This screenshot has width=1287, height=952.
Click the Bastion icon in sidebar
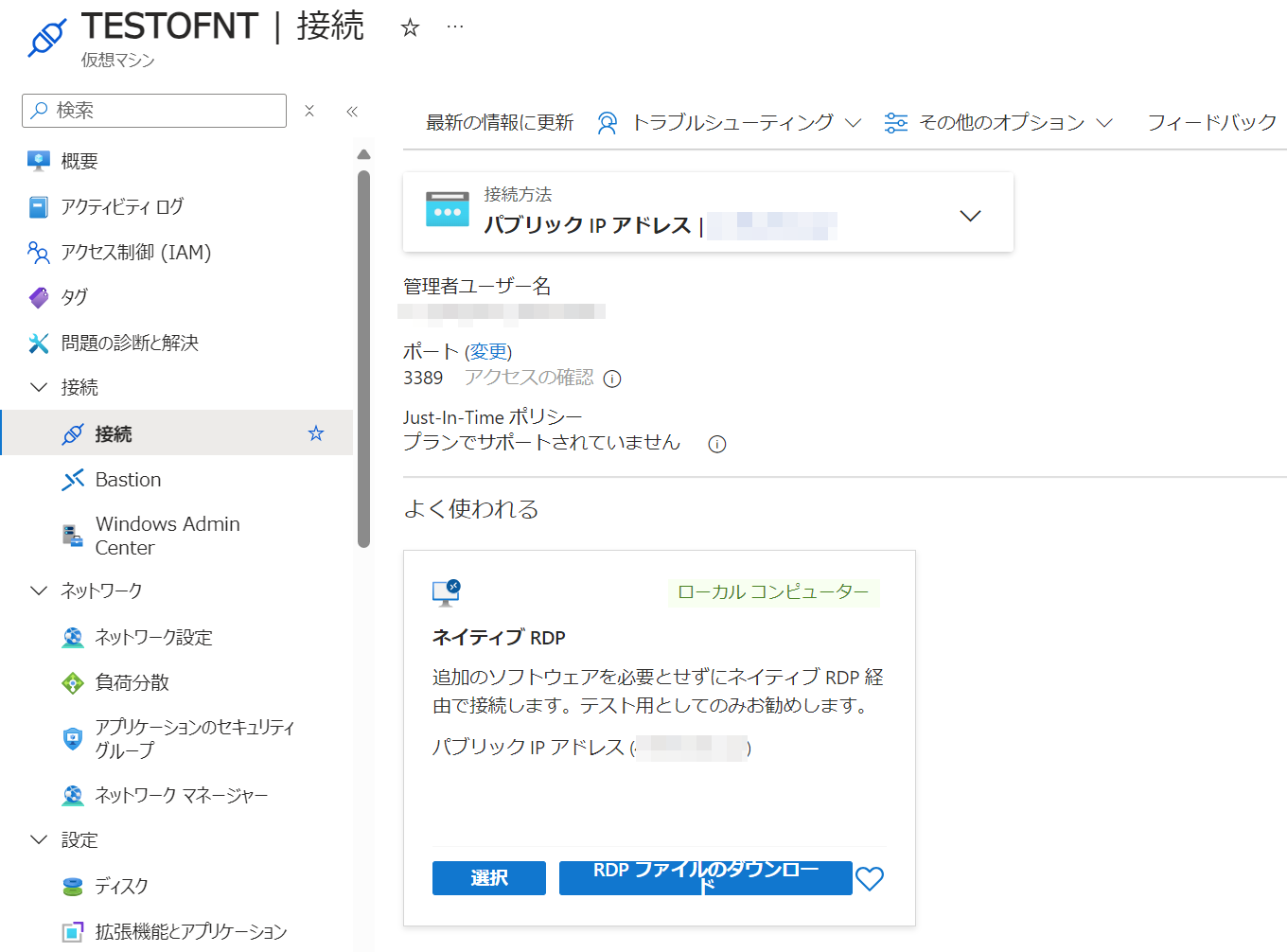click(x=73, y=480)
